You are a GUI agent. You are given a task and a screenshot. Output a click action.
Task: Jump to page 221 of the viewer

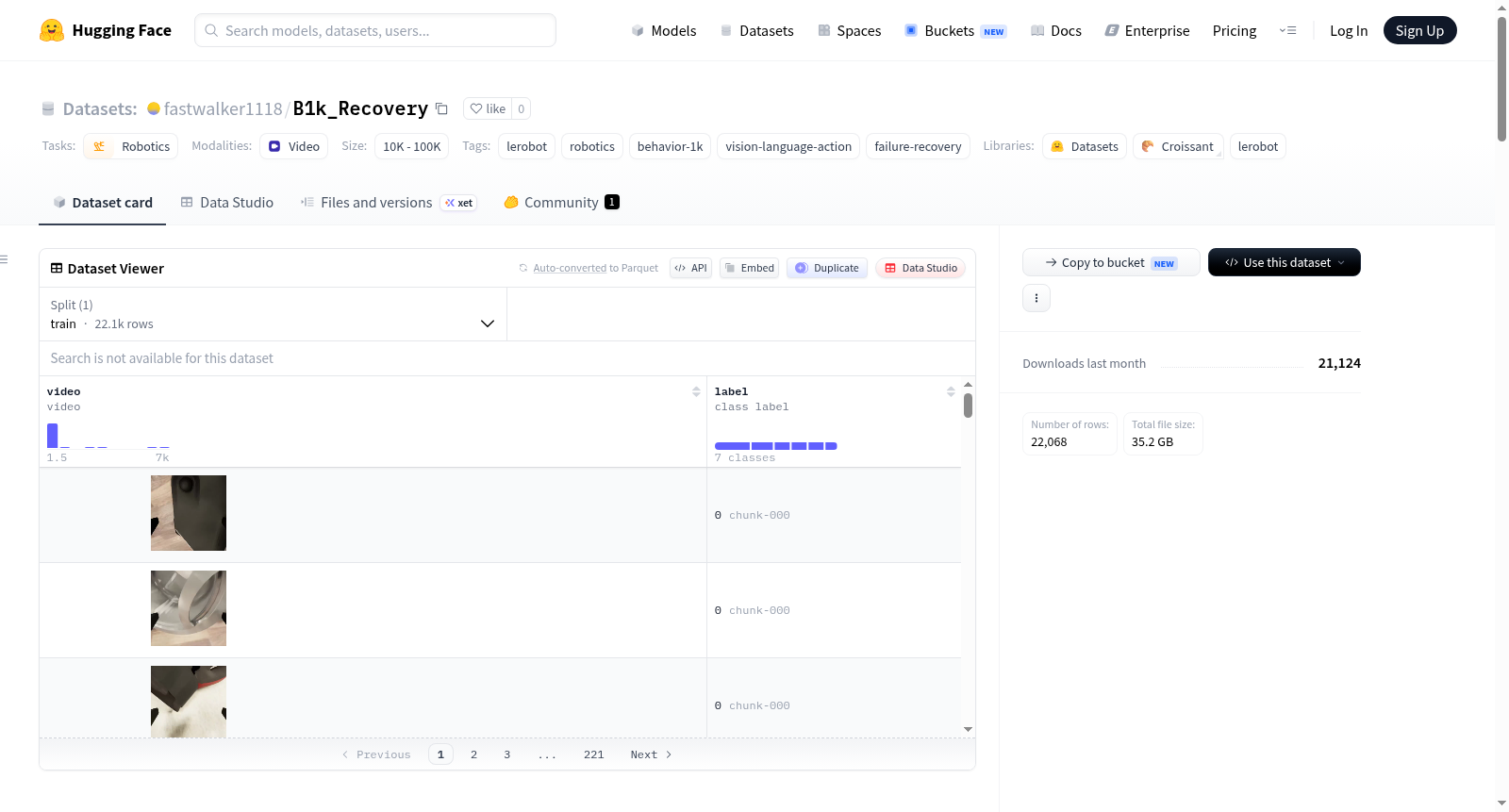(x=594, y=754)
